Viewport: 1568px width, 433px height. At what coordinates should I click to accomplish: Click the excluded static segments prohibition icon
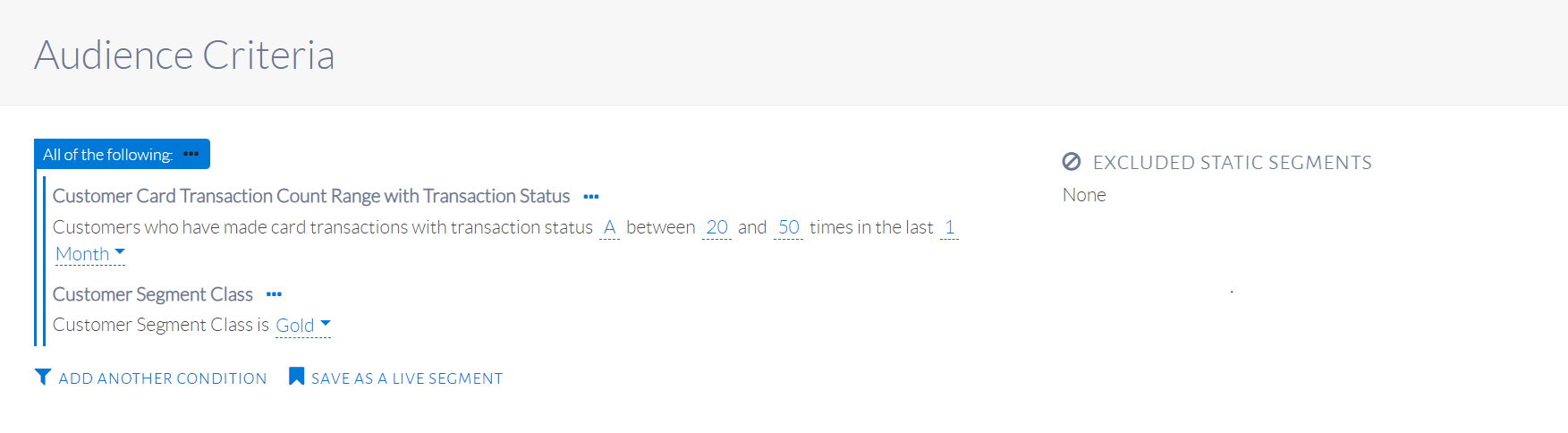[1072, 162]
